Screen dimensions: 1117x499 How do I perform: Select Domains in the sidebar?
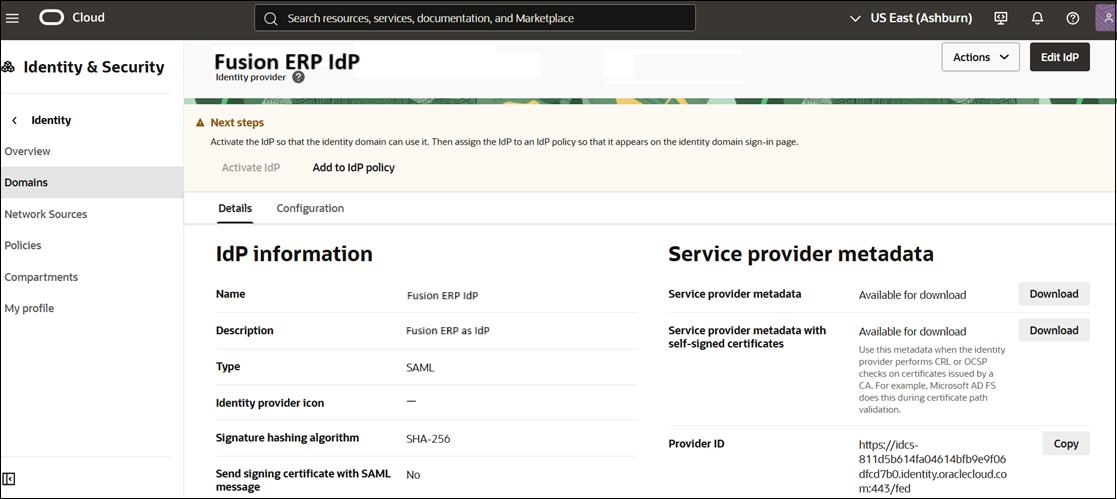pyautogui.click(x=92, y=182)
